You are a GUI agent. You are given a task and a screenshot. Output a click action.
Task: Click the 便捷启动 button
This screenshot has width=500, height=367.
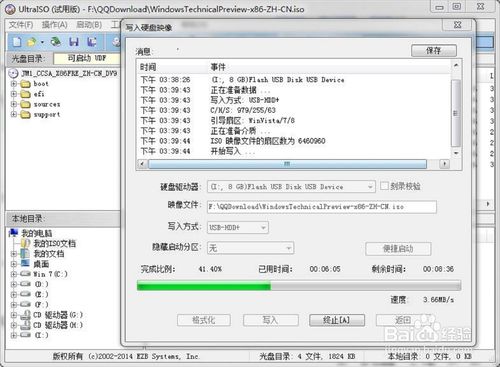click(398, 249)
